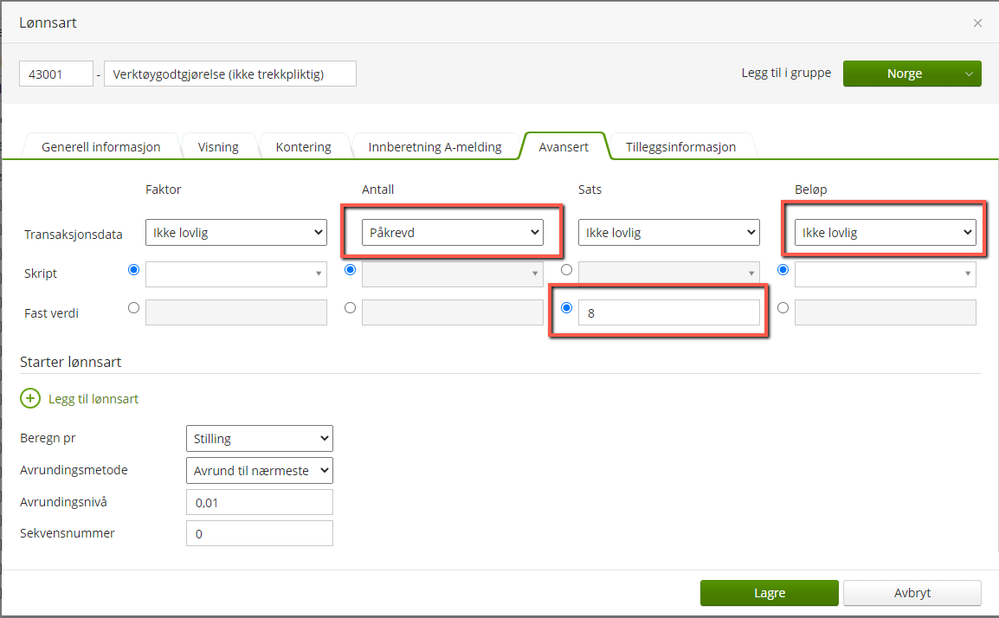Open the Antall transaksjonsdata dropdown showing Påkrevd
The image size is (999, 618).
pyautogui.click(x=452, y=232)
